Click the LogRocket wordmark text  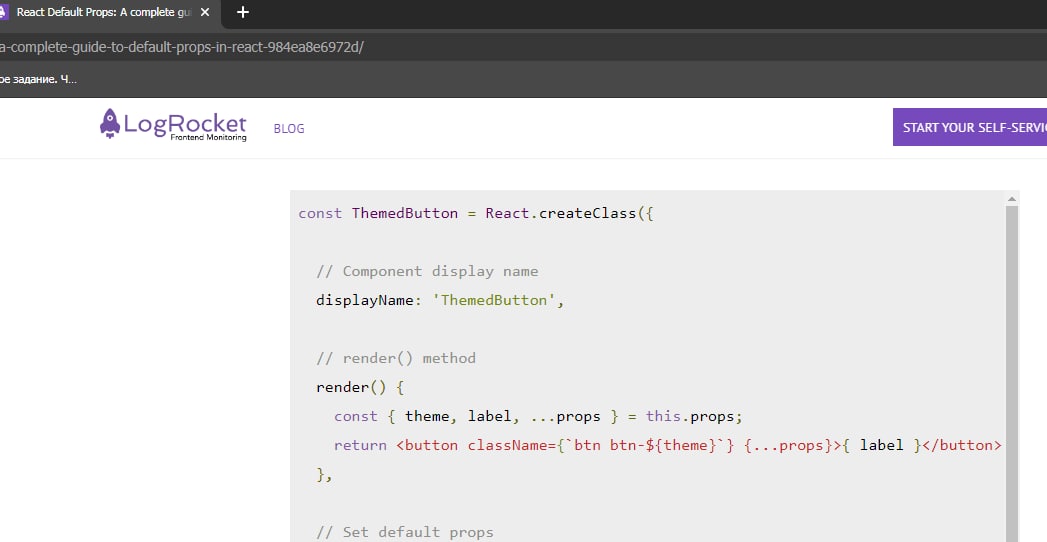[x=185, y=122]
